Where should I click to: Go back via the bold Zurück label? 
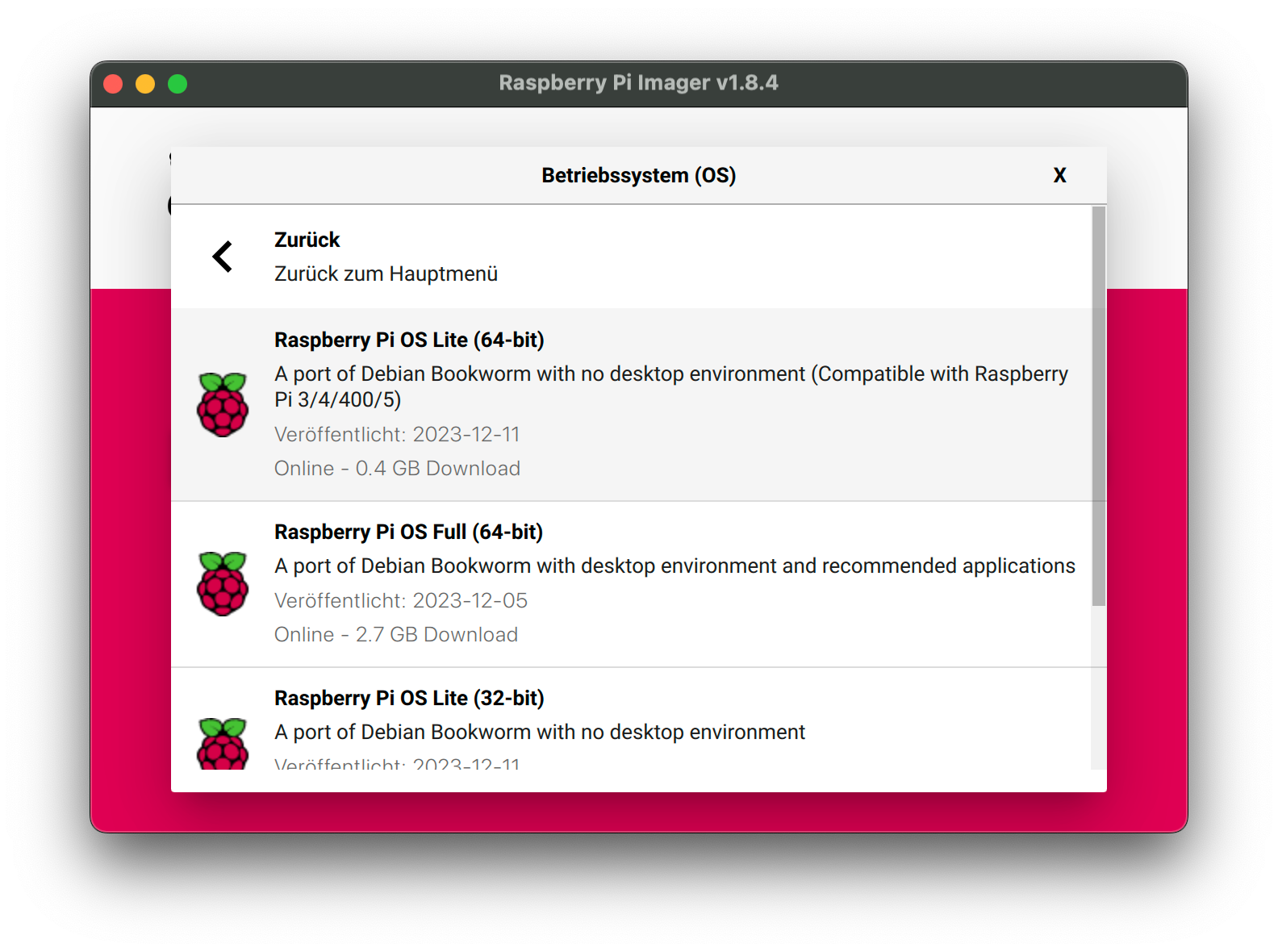pyautogui.click(x=307, y=240)
